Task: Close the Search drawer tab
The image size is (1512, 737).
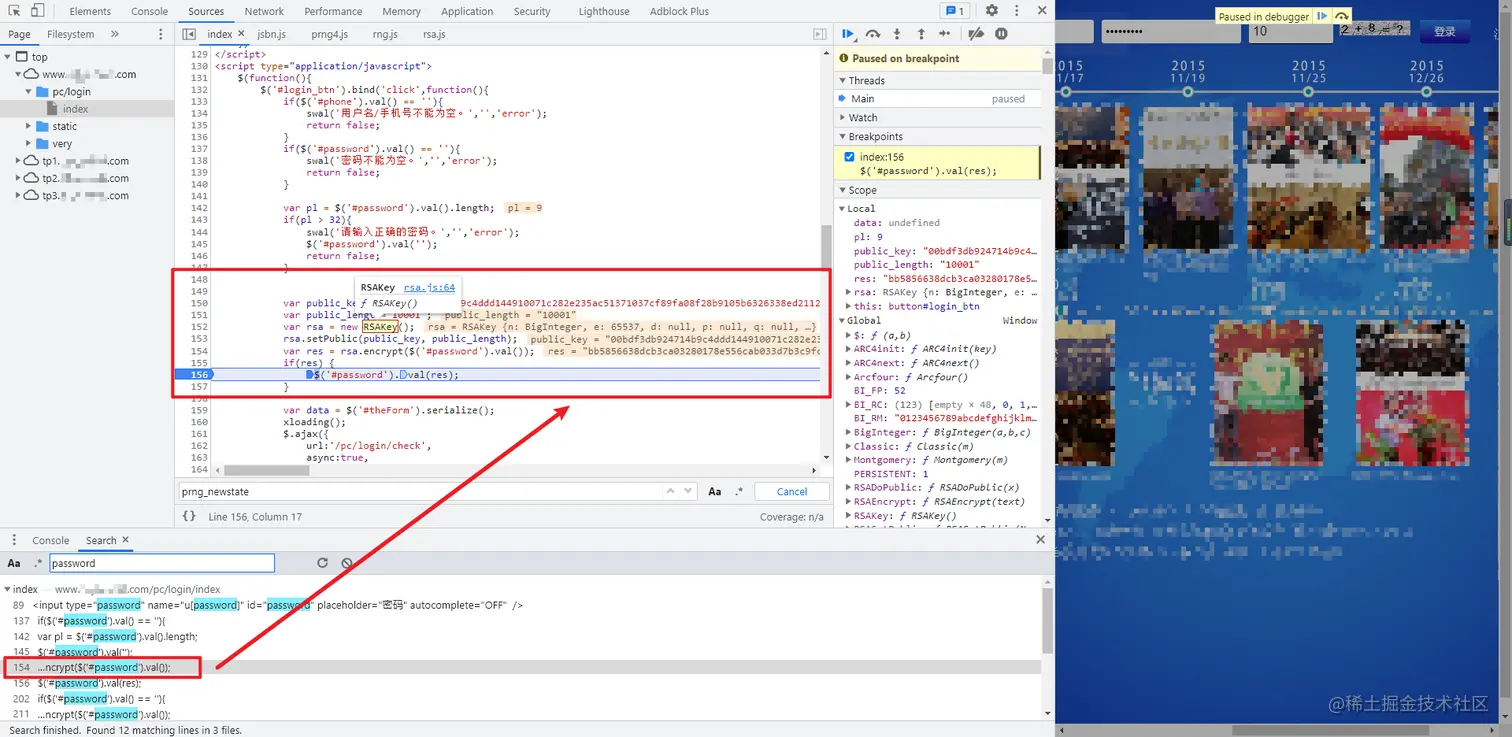Action: point(125,540)
